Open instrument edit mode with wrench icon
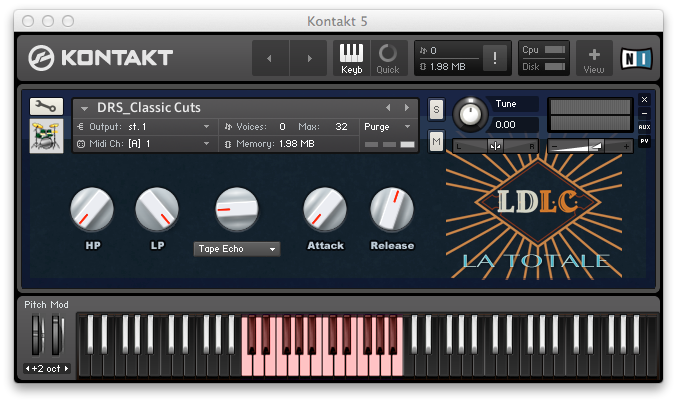Image resolution: width=677 pixels, height=403 pixels. pyautogui.click(x=46, y=106)
